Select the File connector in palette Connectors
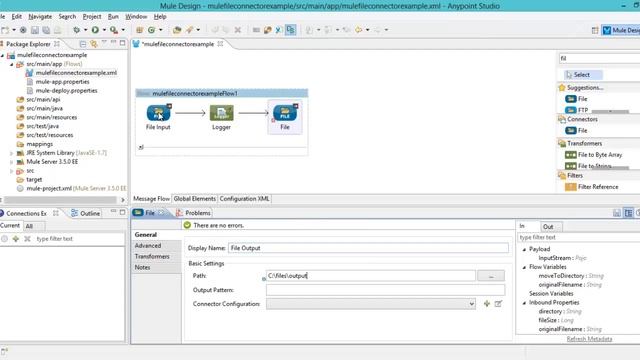The width and height of the screenshot is (640, 360). 576,131
